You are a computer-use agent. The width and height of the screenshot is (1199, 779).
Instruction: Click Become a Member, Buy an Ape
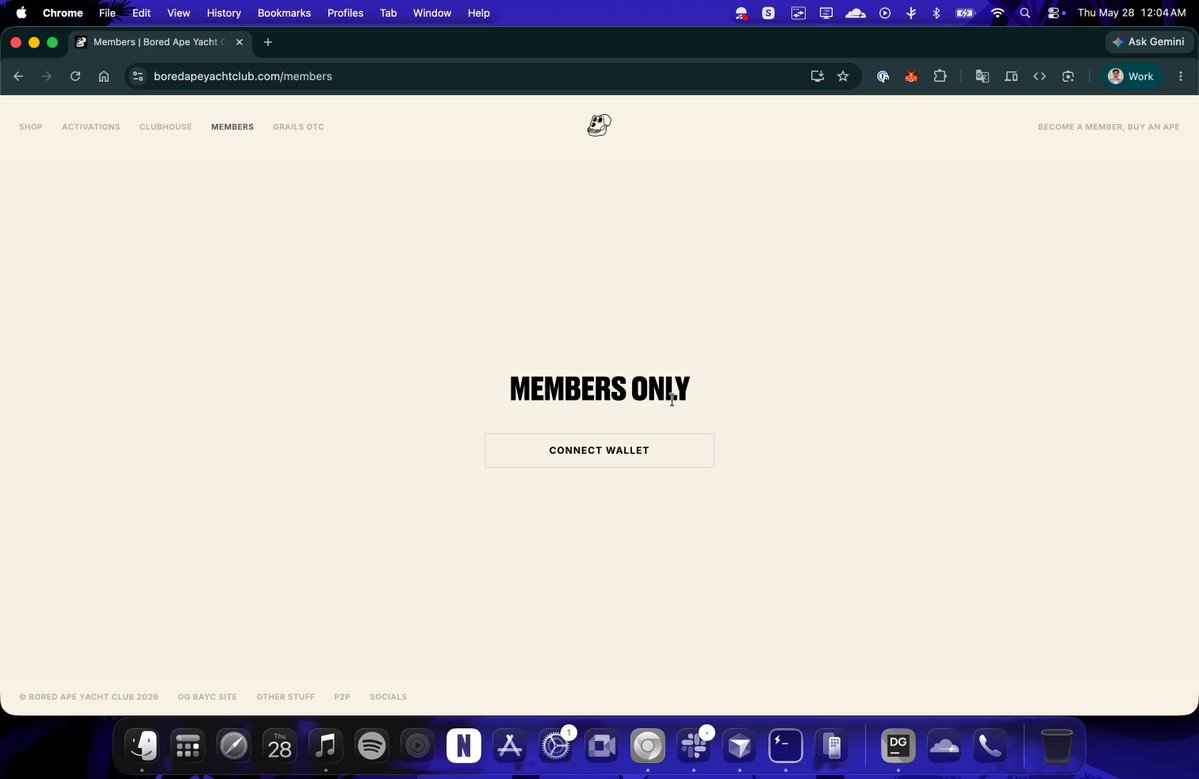1109,127
